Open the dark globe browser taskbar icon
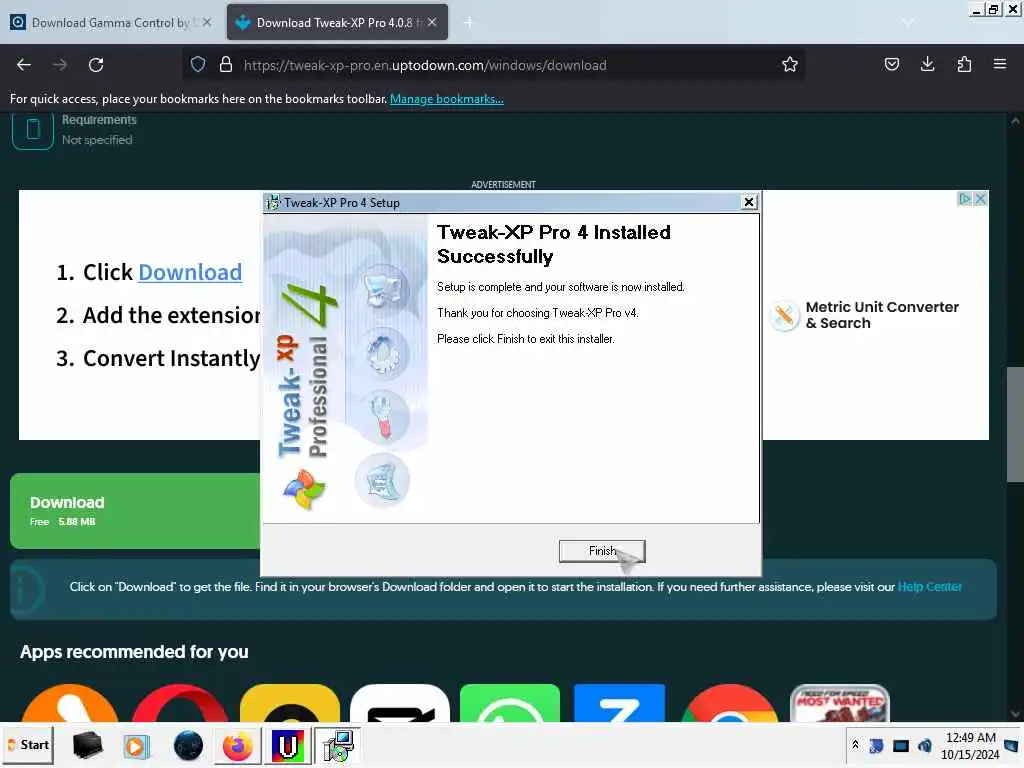The image size is (1024, 768). pyautogui.click(x=188, y=745)
